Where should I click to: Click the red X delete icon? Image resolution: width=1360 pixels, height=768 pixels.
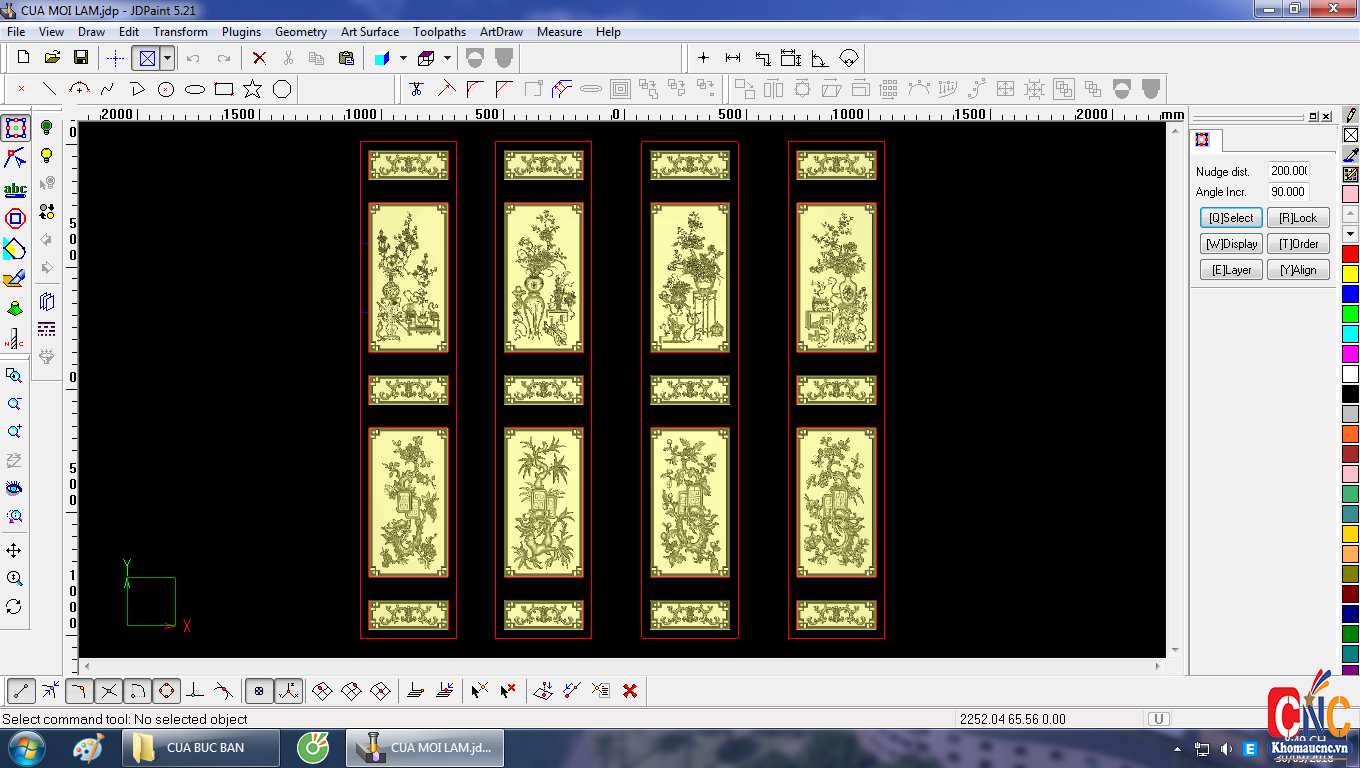(259, 58)
